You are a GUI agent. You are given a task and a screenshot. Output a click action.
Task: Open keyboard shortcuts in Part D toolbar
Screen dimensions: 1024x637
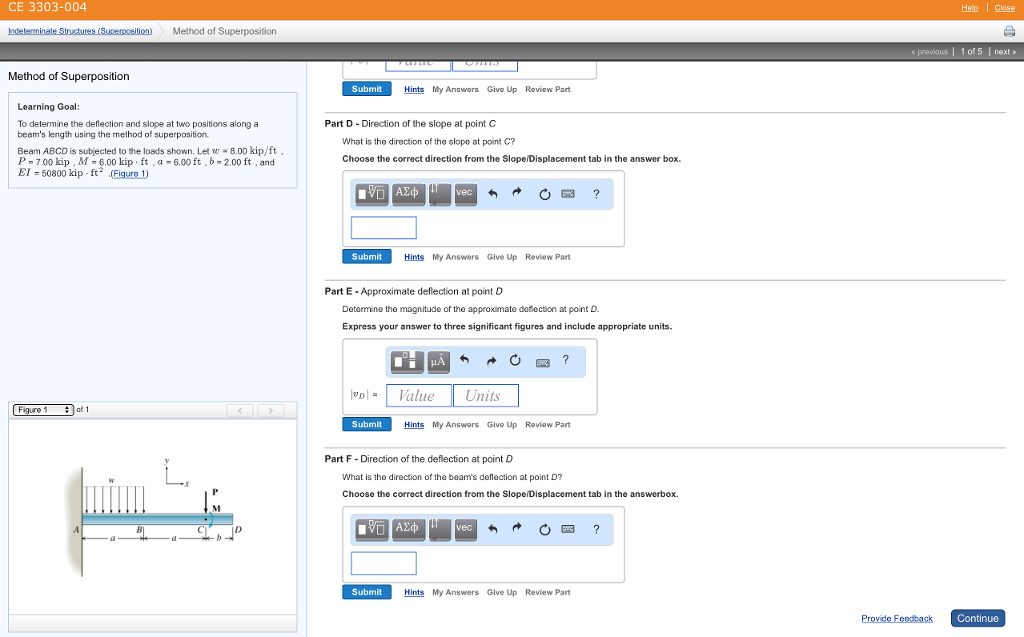pyautogui.click(x=568, y=194)
